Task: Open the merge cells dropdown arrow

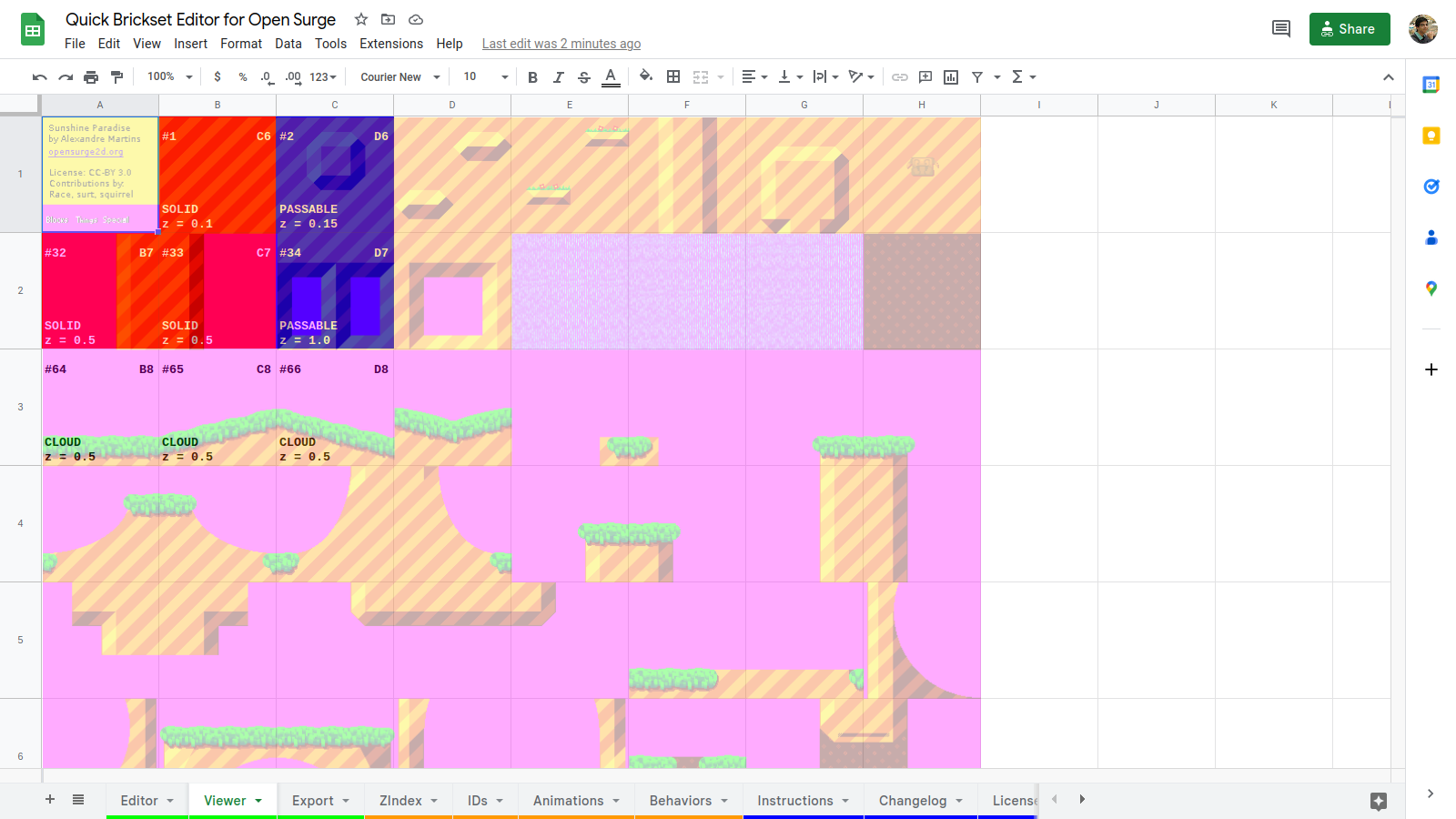Action: click(x=721, y=77)
